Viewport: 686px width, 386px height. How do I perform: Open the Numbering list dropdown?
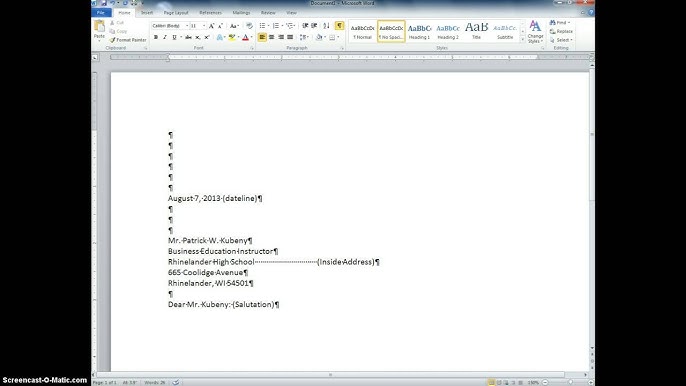282,26
